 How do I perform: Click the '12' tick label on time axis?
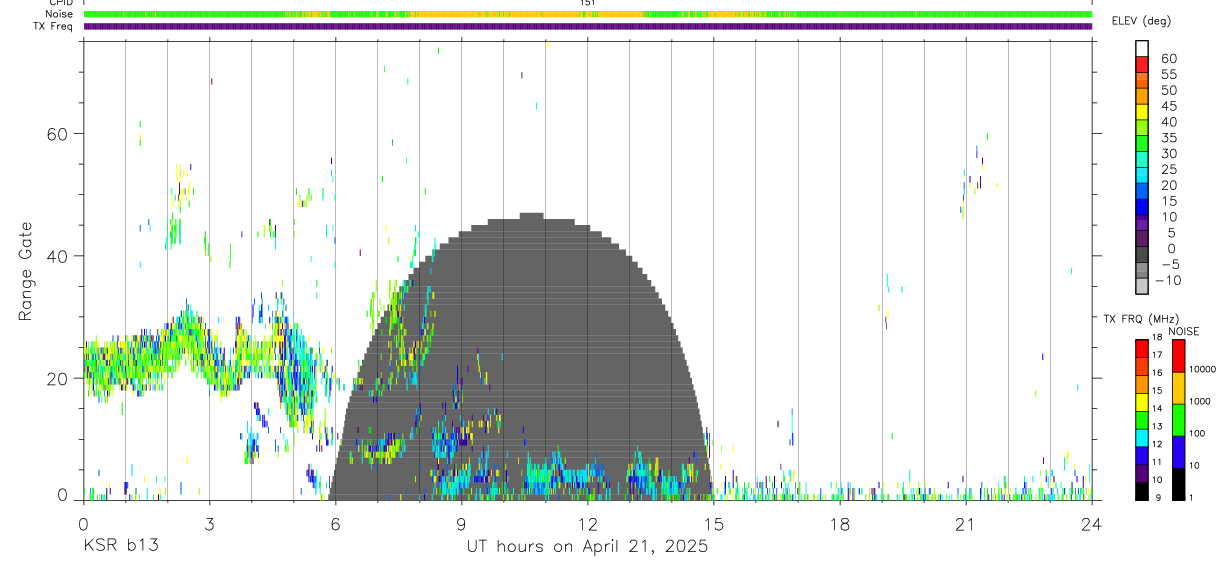tap(587, 524)
